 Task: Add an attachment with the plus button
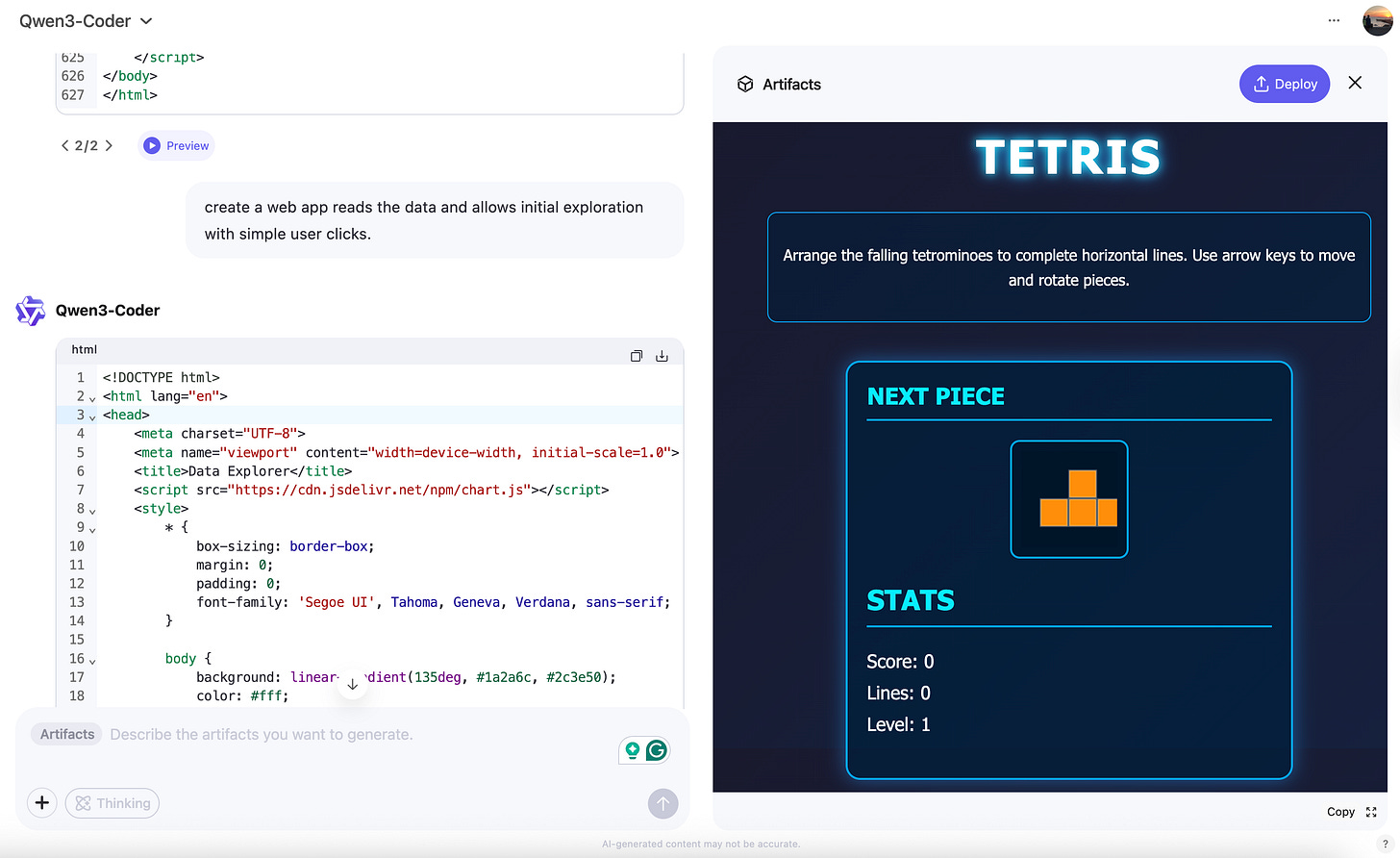tap(42, 803)
